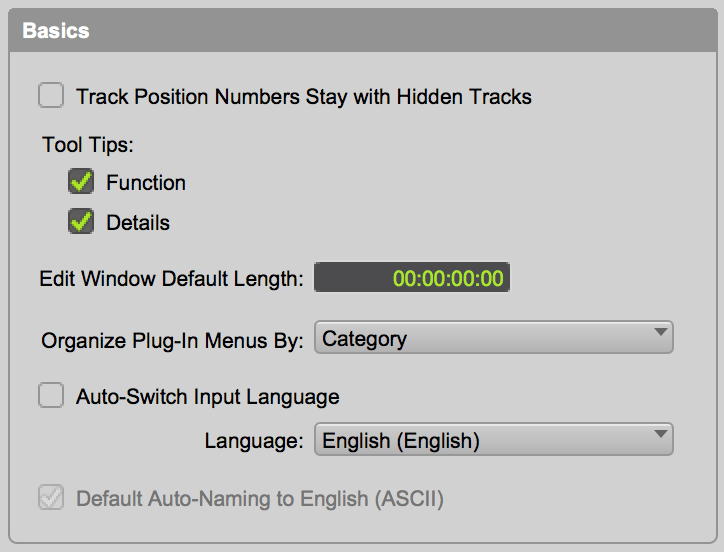The width and height of the screenshot is (724, 552).
Task: Click the Tool Tips label
Action: (87, 145)
